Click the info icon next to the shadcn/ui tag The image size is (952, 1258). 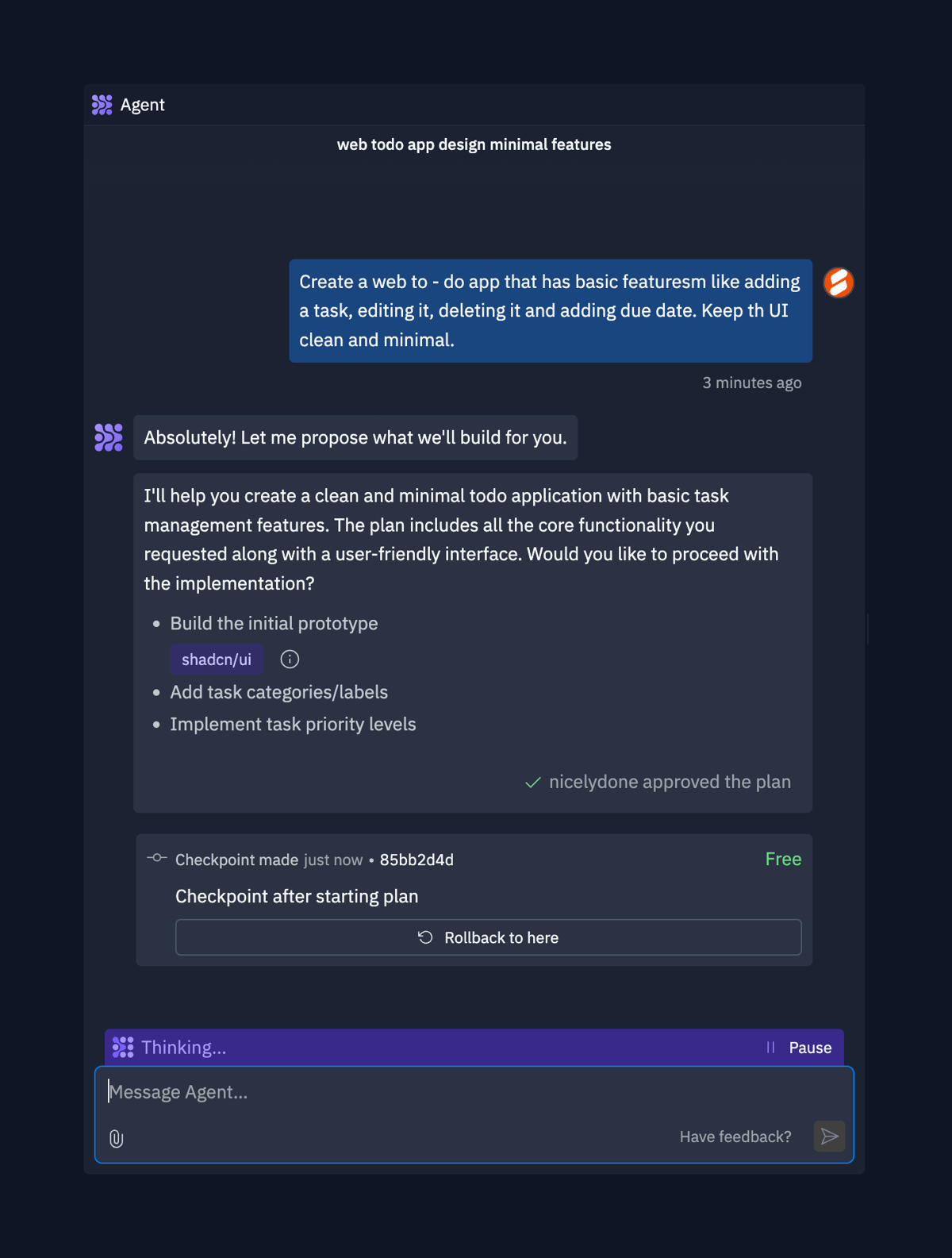(290, 659)
